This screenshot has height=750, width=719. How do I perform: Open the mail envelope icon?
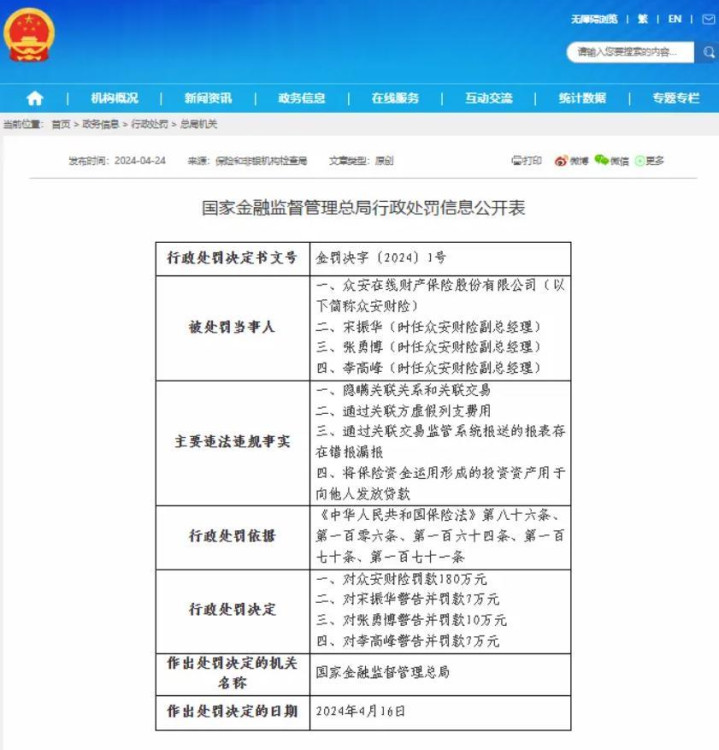pyautogui.click(x=708, y=19)
